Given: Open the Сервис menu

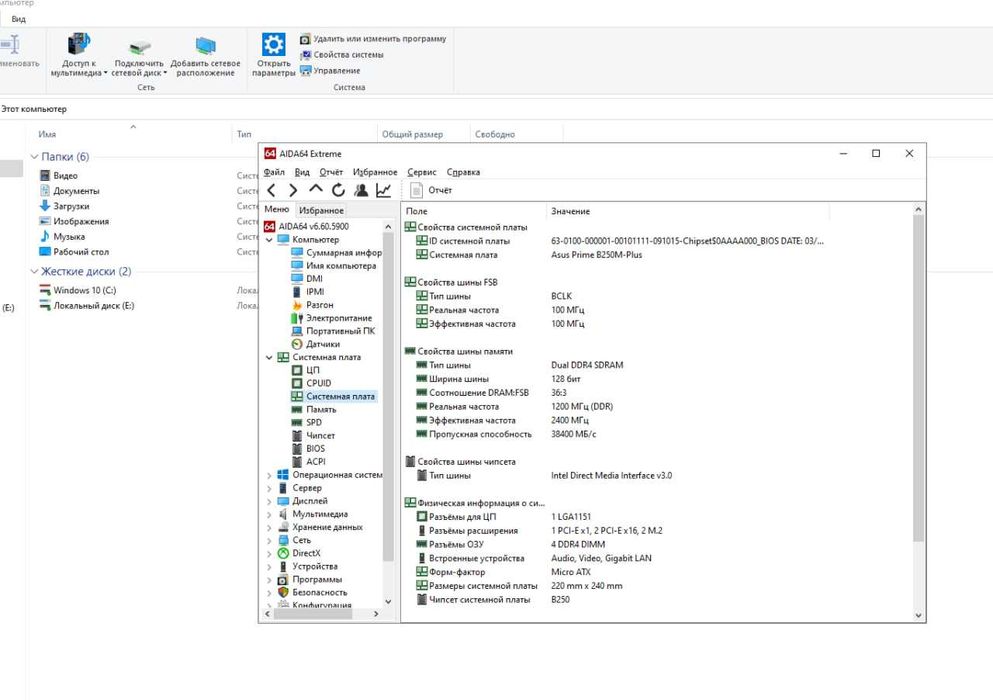Looking at the screenshot, I should [x=422, y=172].
